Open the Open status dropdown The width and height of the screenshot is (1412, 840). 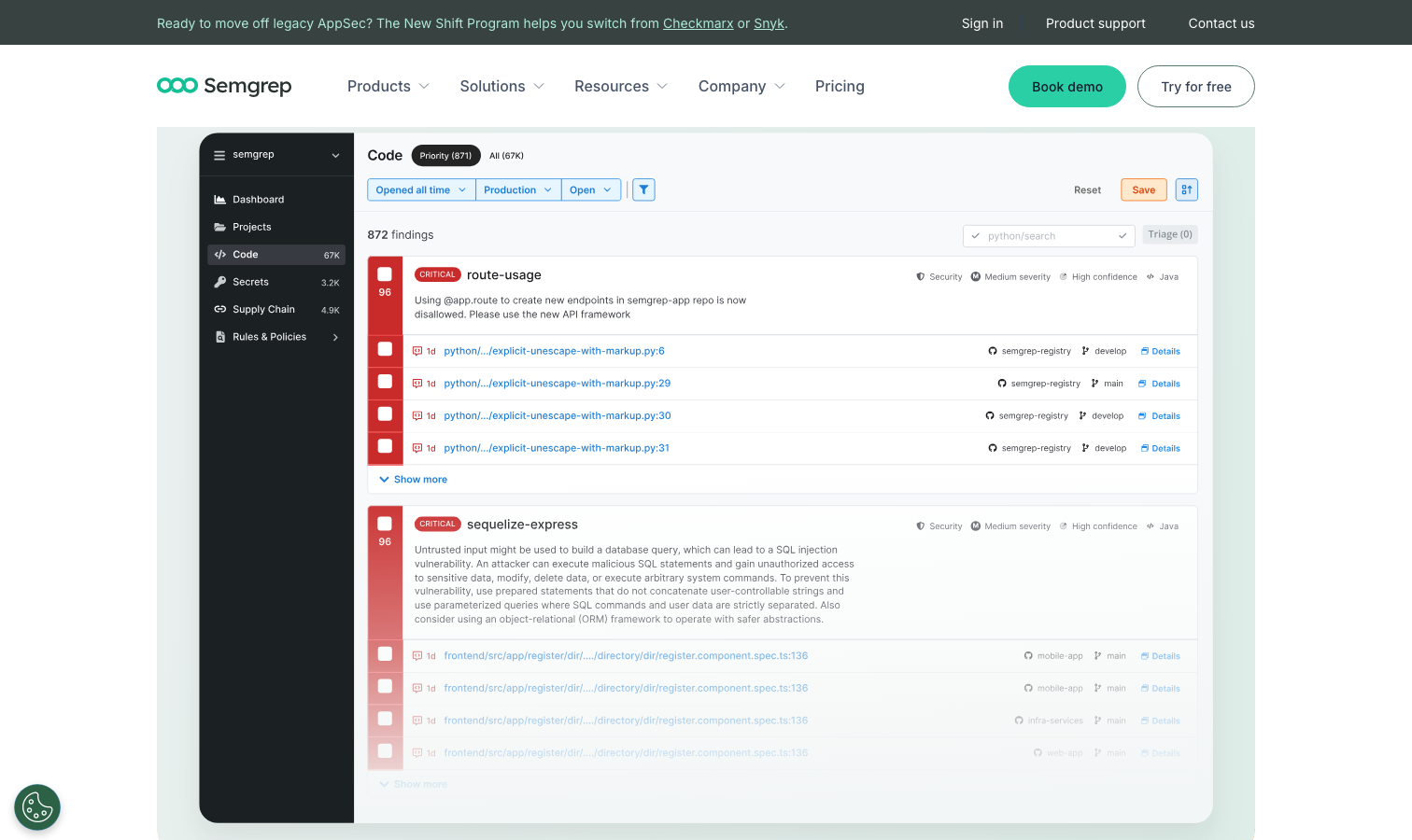pos(591,189)
